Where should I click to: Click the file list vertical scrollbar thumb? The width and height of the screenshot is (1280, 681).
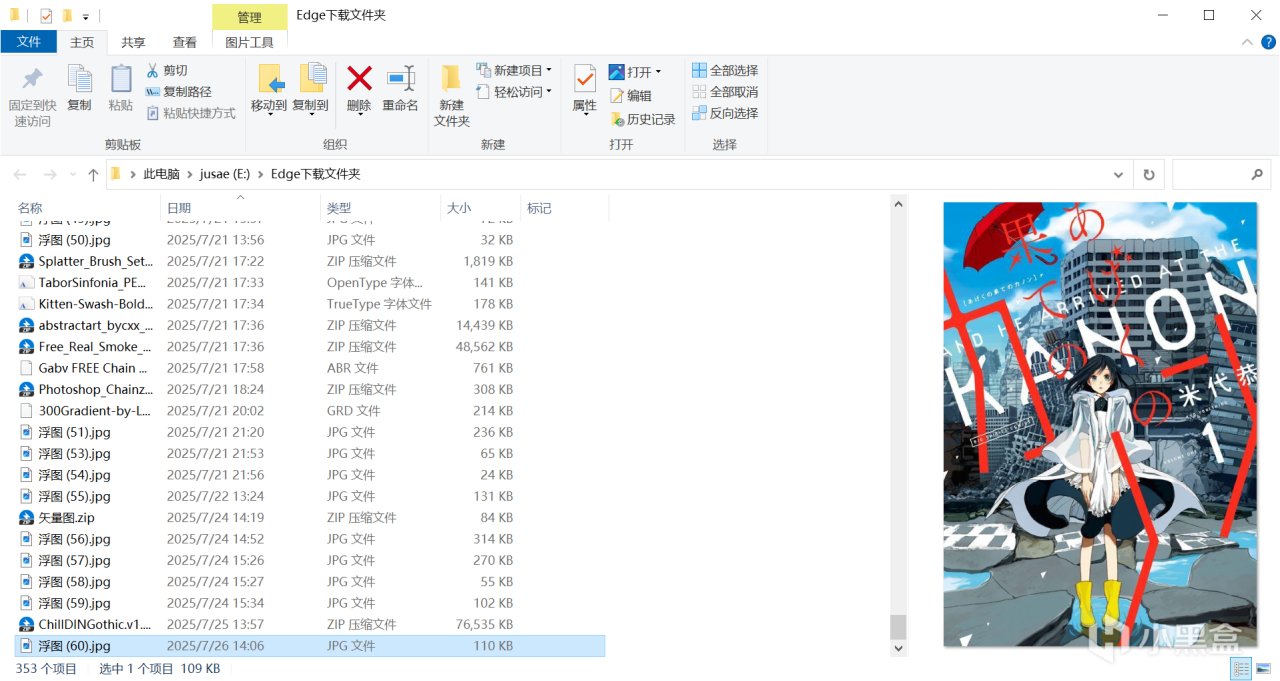pyautogui.click(x=898, y=627)
